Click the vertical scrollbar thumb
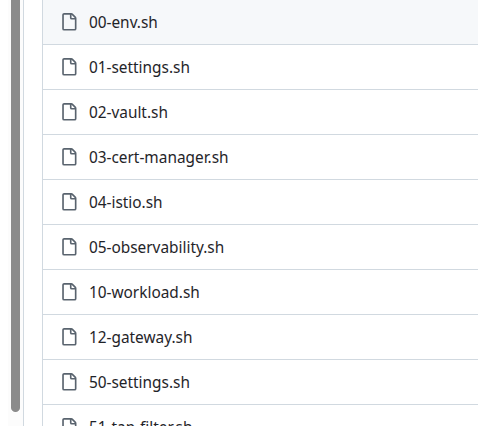Screen dimensions: 478x426 [15, 206]
